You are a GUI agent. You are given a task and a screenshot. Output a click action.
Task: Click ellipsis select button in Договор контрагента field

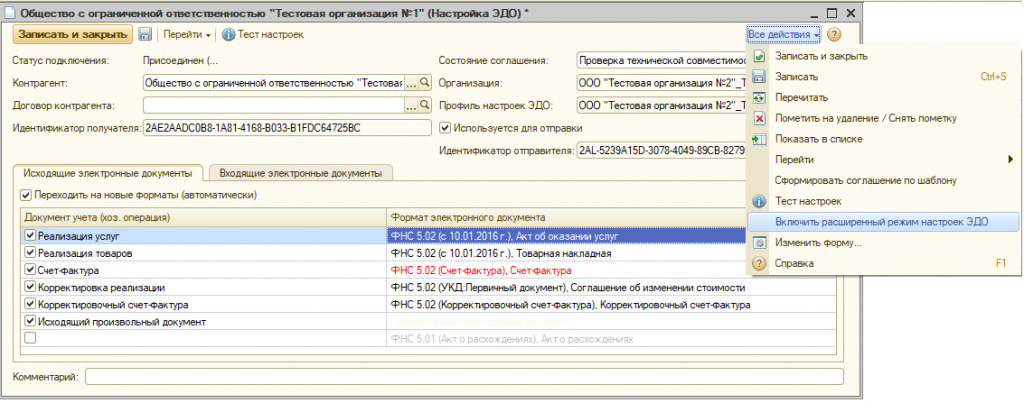click(411, 105)
